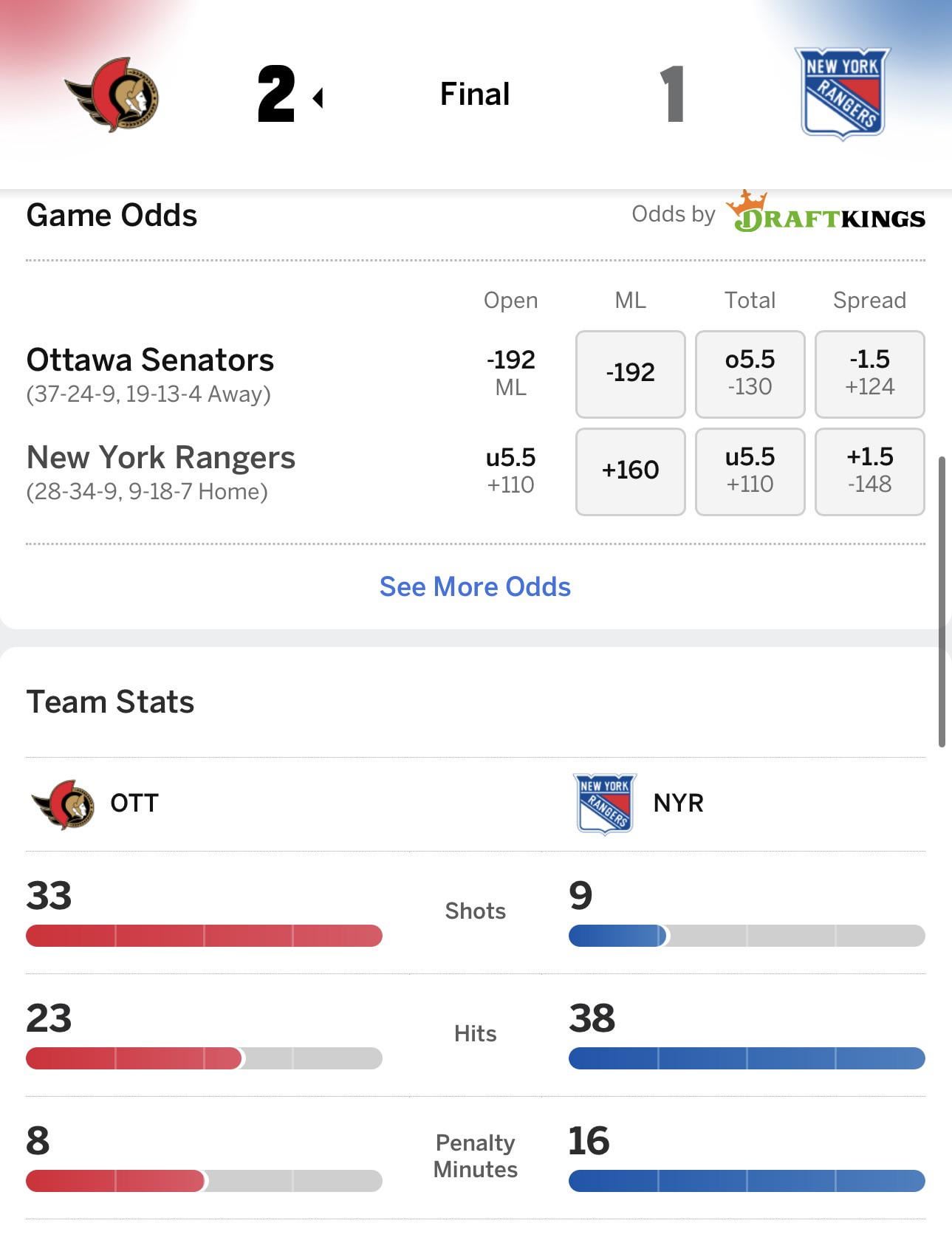952x1240 pixels.
Task: Pick the over 5.5 total at -130
Action: point(750,373)
